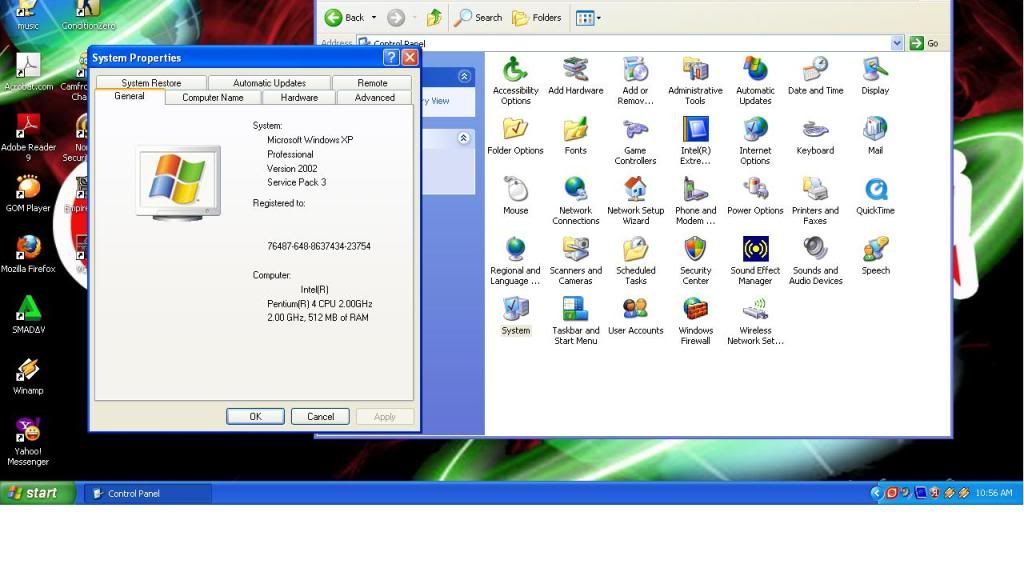This screenshot has width=1024, height=576.
Task: Open Folder Options
Action: point(515,136)
